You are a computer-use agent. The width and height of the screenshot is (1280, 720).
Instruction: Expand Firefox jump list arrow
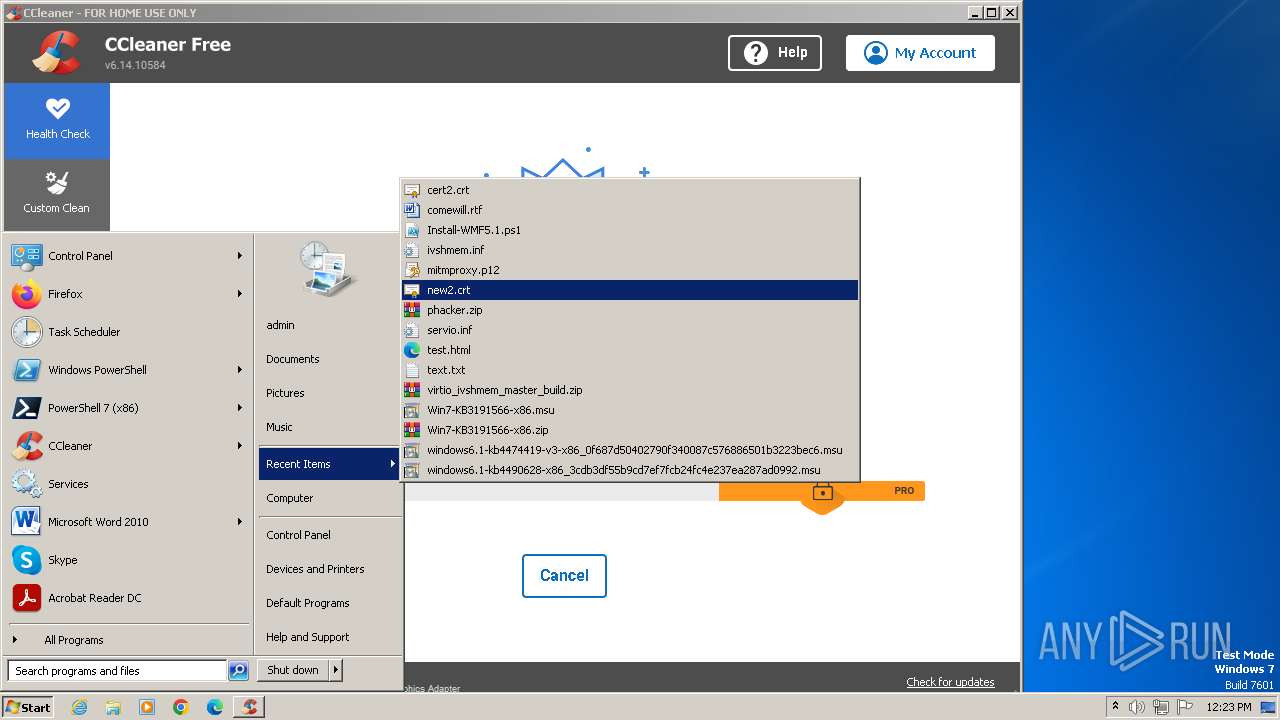click(239, 294)
